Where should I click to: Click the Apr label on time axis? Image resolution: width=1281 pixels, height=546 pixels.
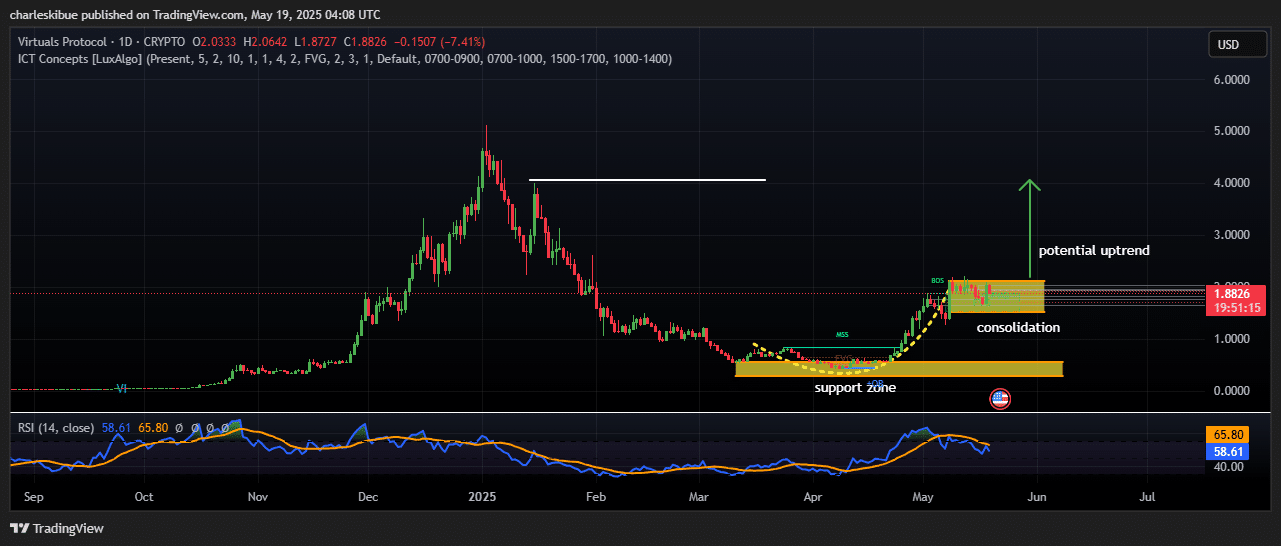click(x=813, y=496)
